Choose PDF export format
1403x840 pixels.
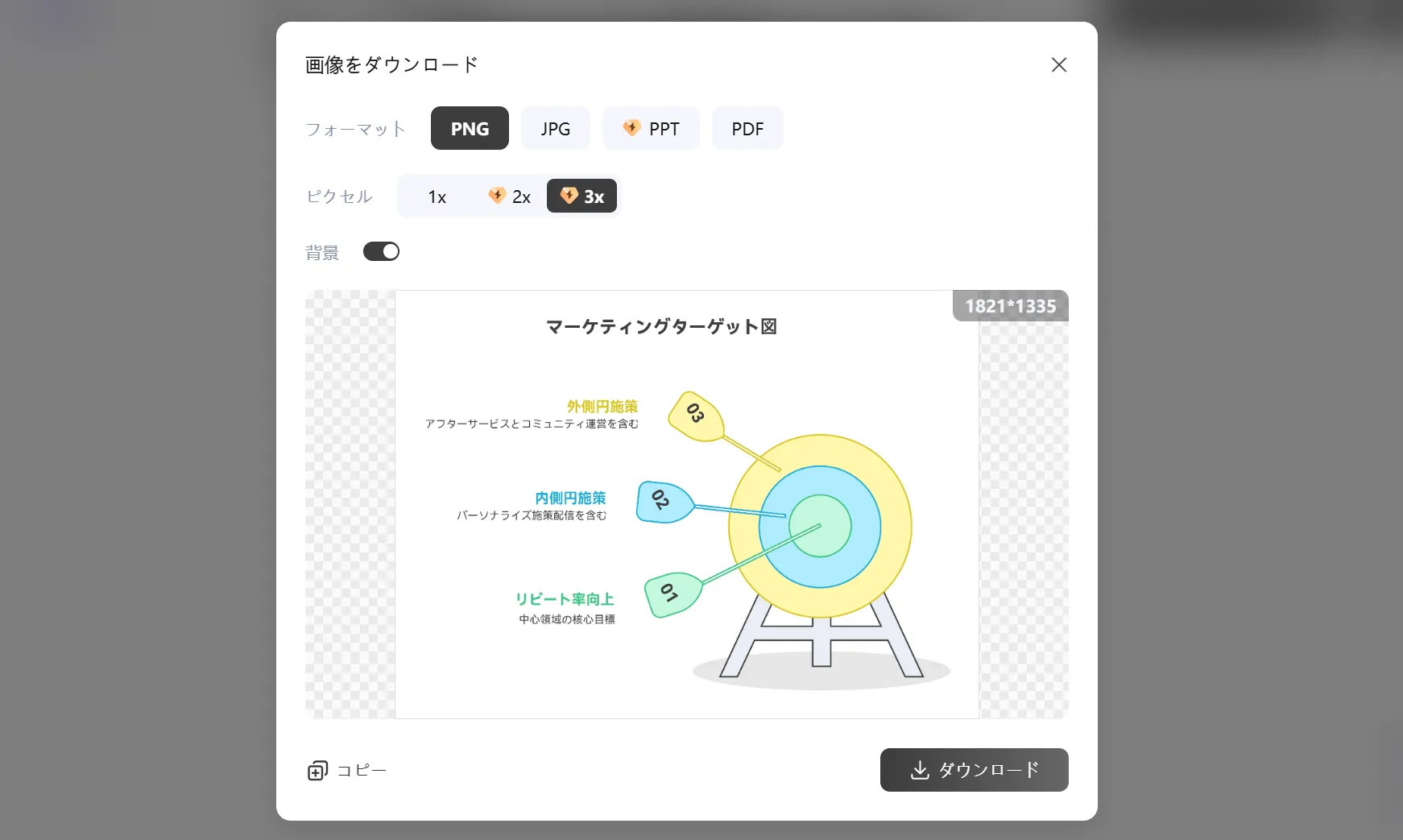pos(747,128)
